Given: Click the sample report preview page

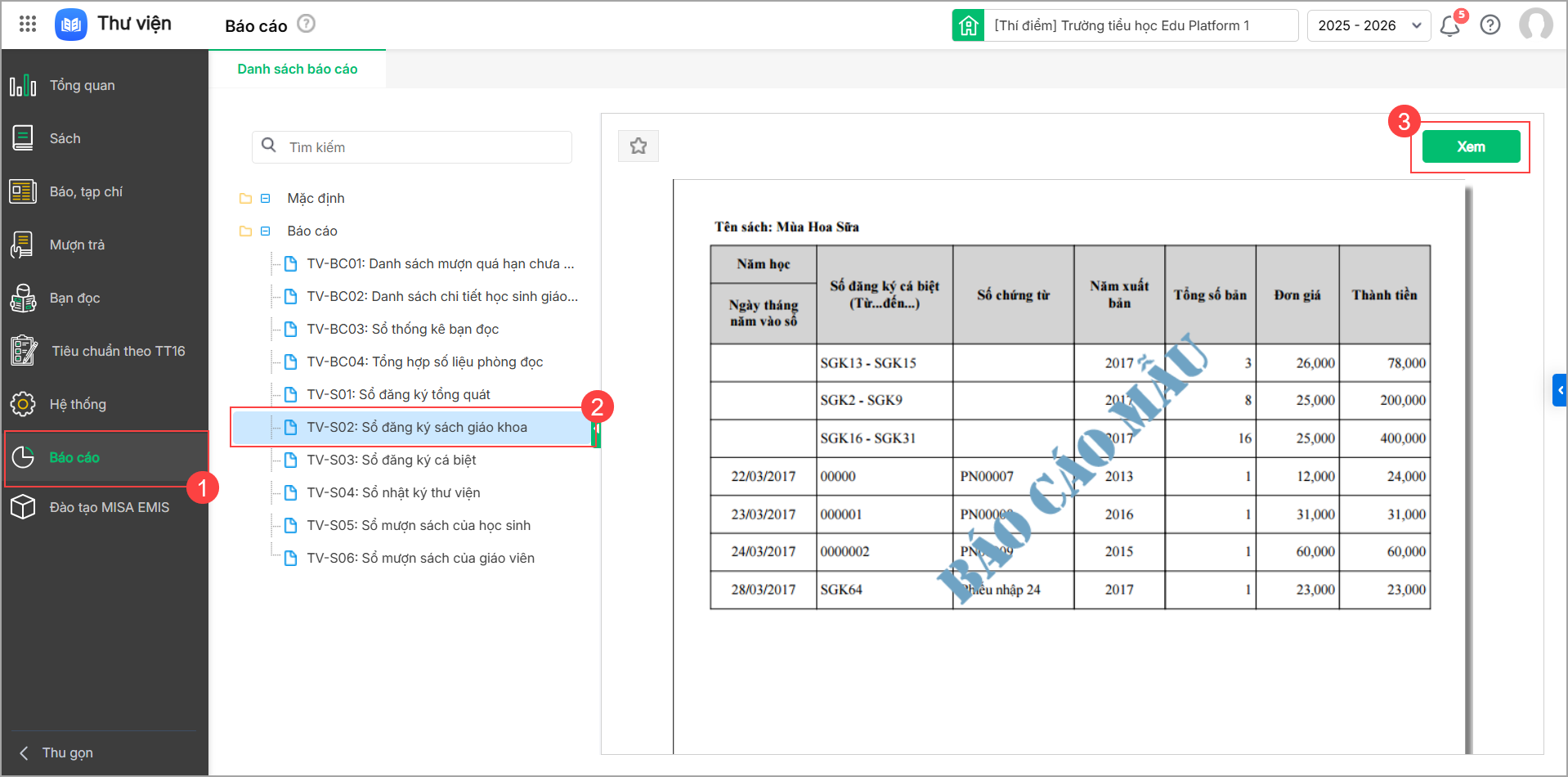Looking at the screenshot, I should (1068, 466).
